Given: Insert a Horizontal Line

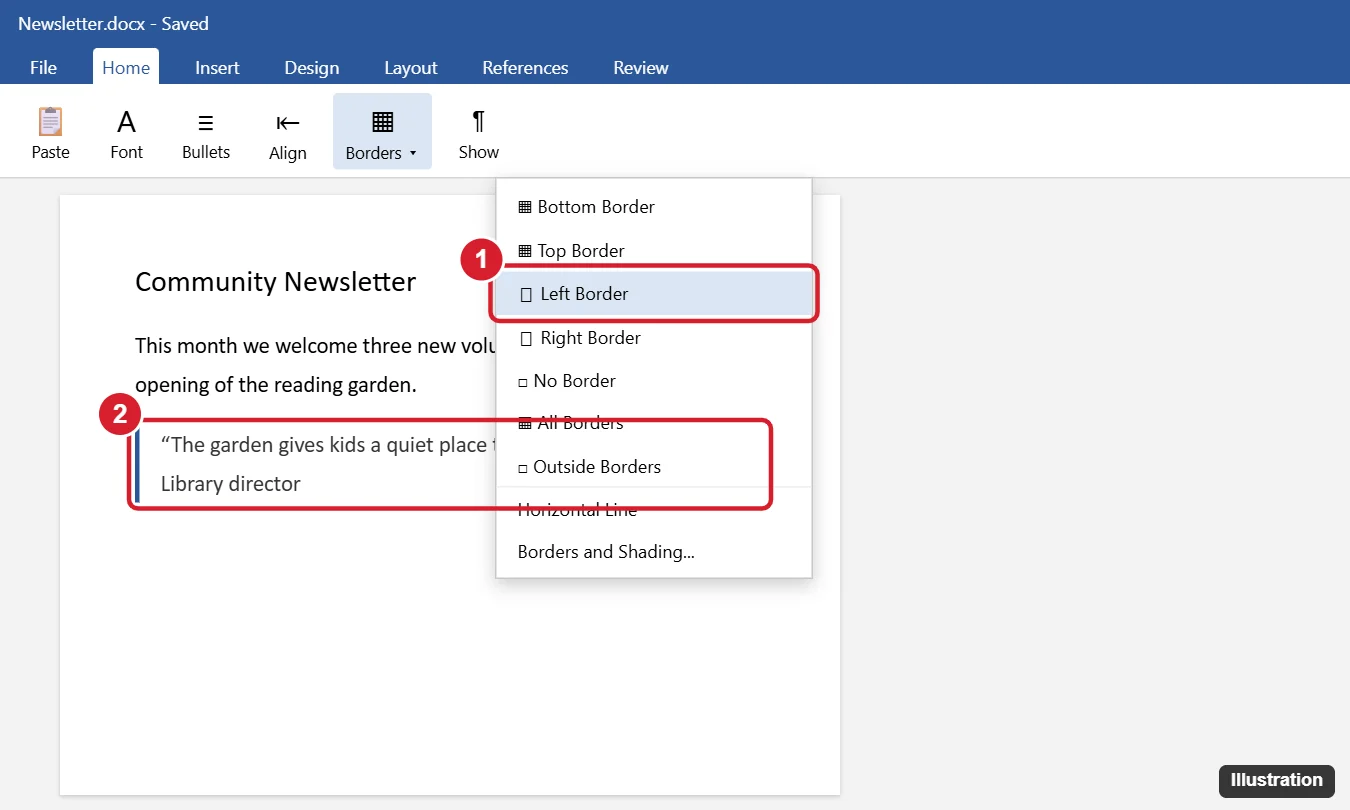Looking at the screenshot, I should (x=654, y=510).
